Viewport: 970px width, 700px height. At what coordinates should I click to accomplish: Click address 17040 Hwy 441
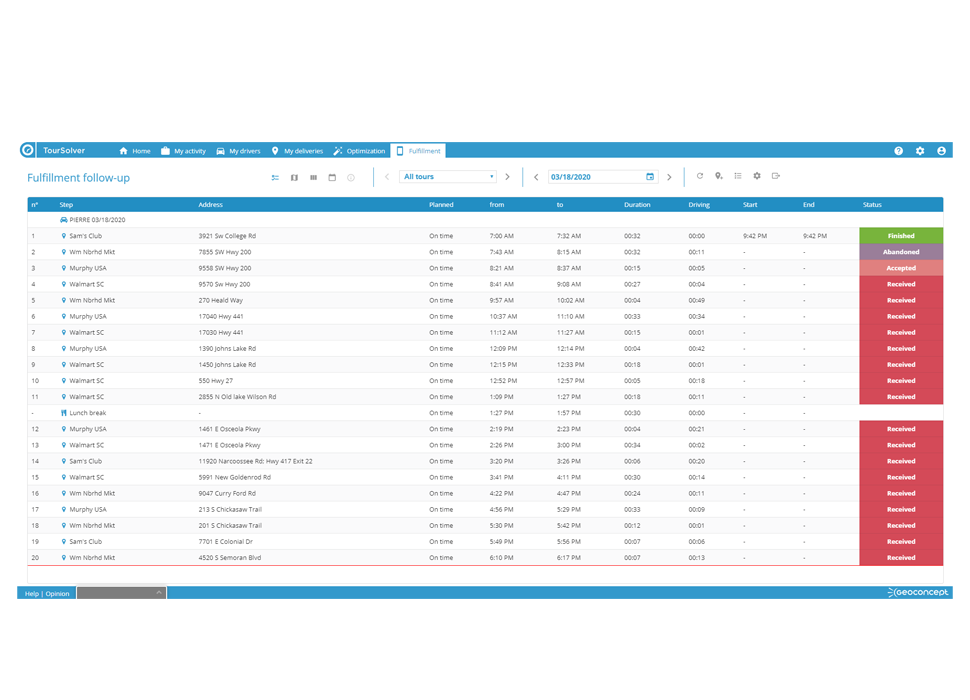[221, 316]
